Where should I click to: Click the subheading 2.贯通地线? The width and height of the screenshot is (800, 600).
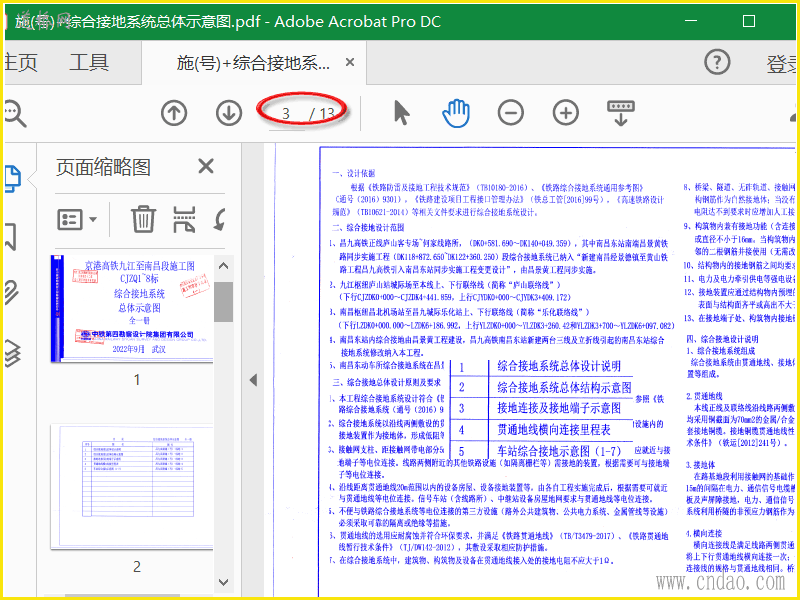704,396
